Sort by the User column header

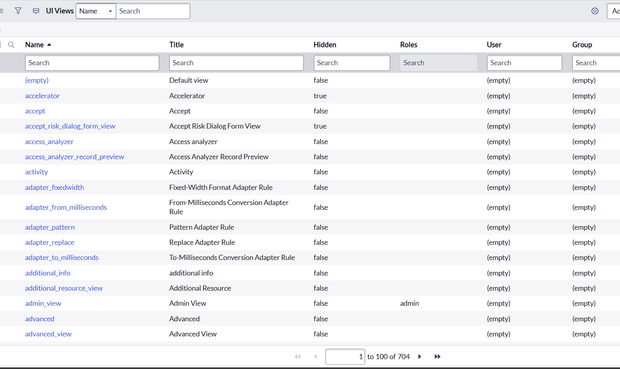494,45
